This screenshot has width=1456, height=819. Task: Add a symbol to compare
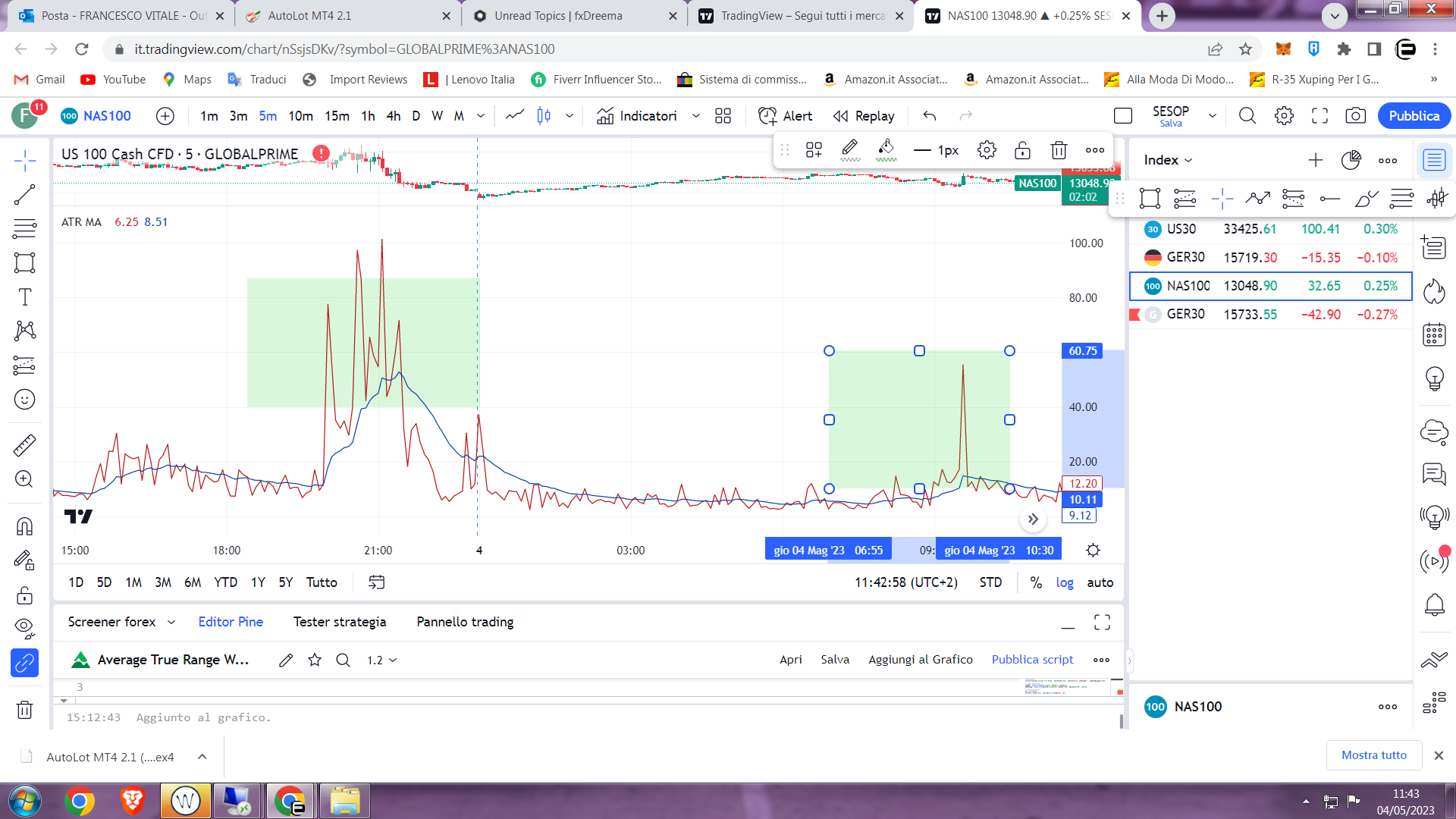(x=165, y=116)
